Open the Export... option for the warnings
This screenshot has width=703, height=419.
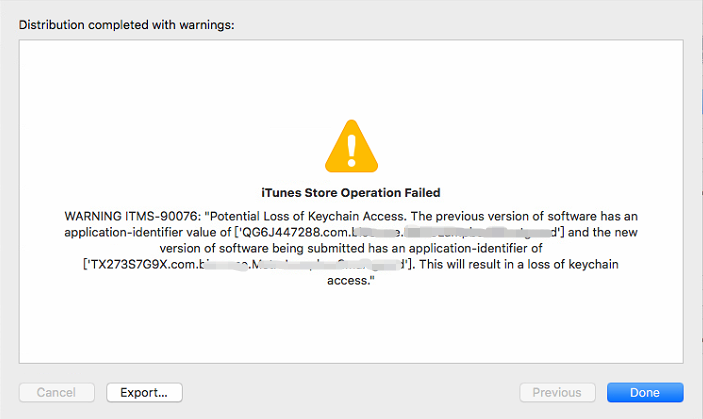pyautogui.click(x=144, y=393)
